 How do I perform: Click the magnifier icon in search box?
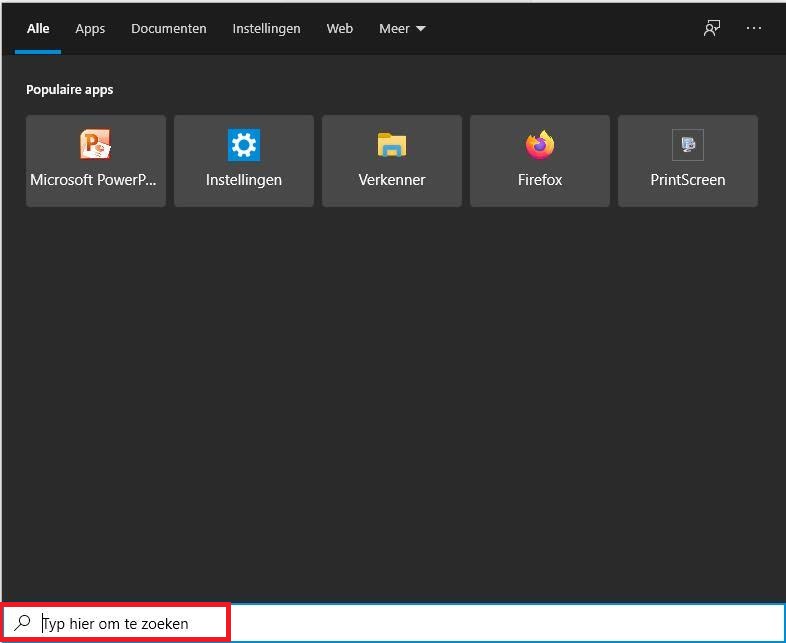click(23, 623)
